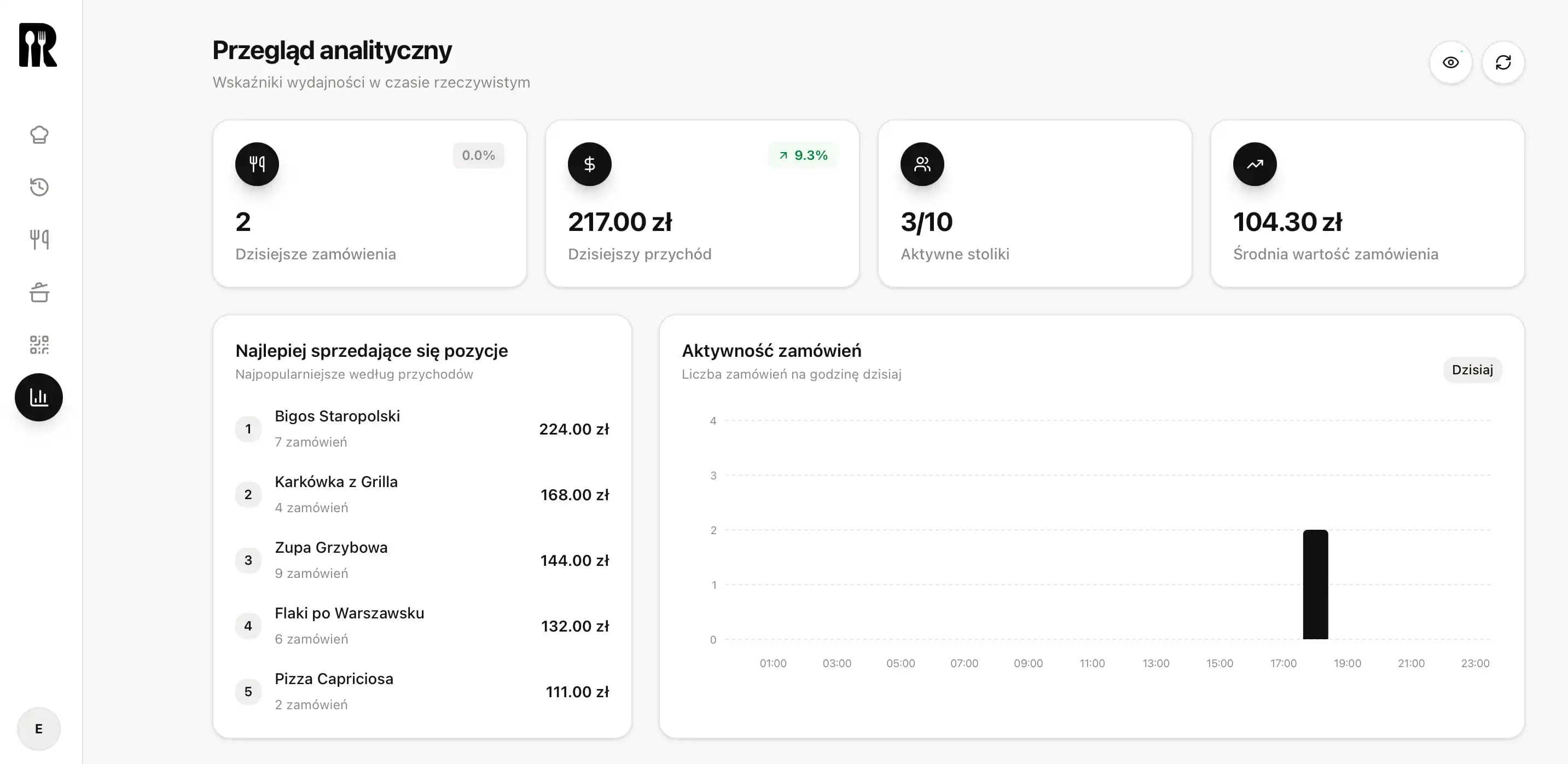Screen dimensions: 1568x764
Task: Expand the 0.0% badge on orders card
Action: coord(478,155)
